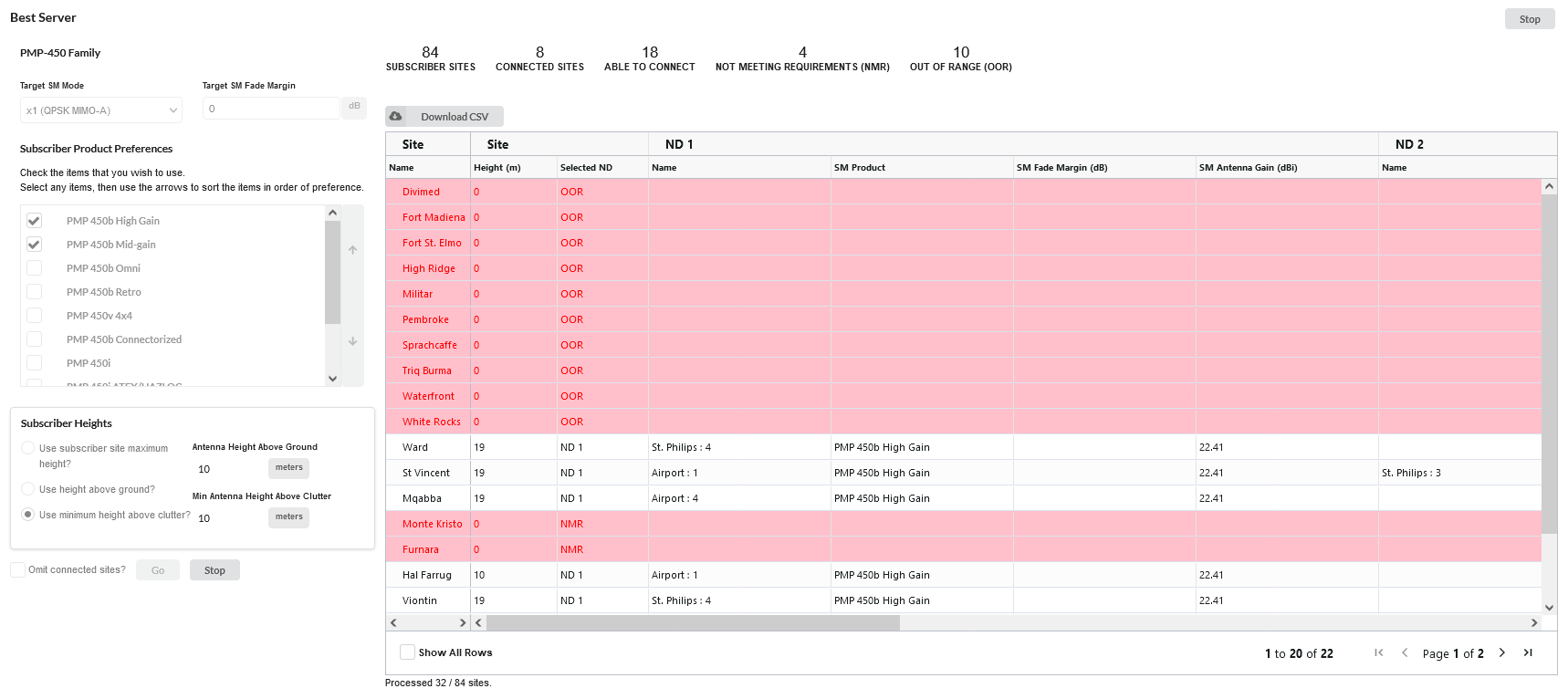
Task: Edit Min Antenna Height Above Clutter value
Action: click(228, 518)
